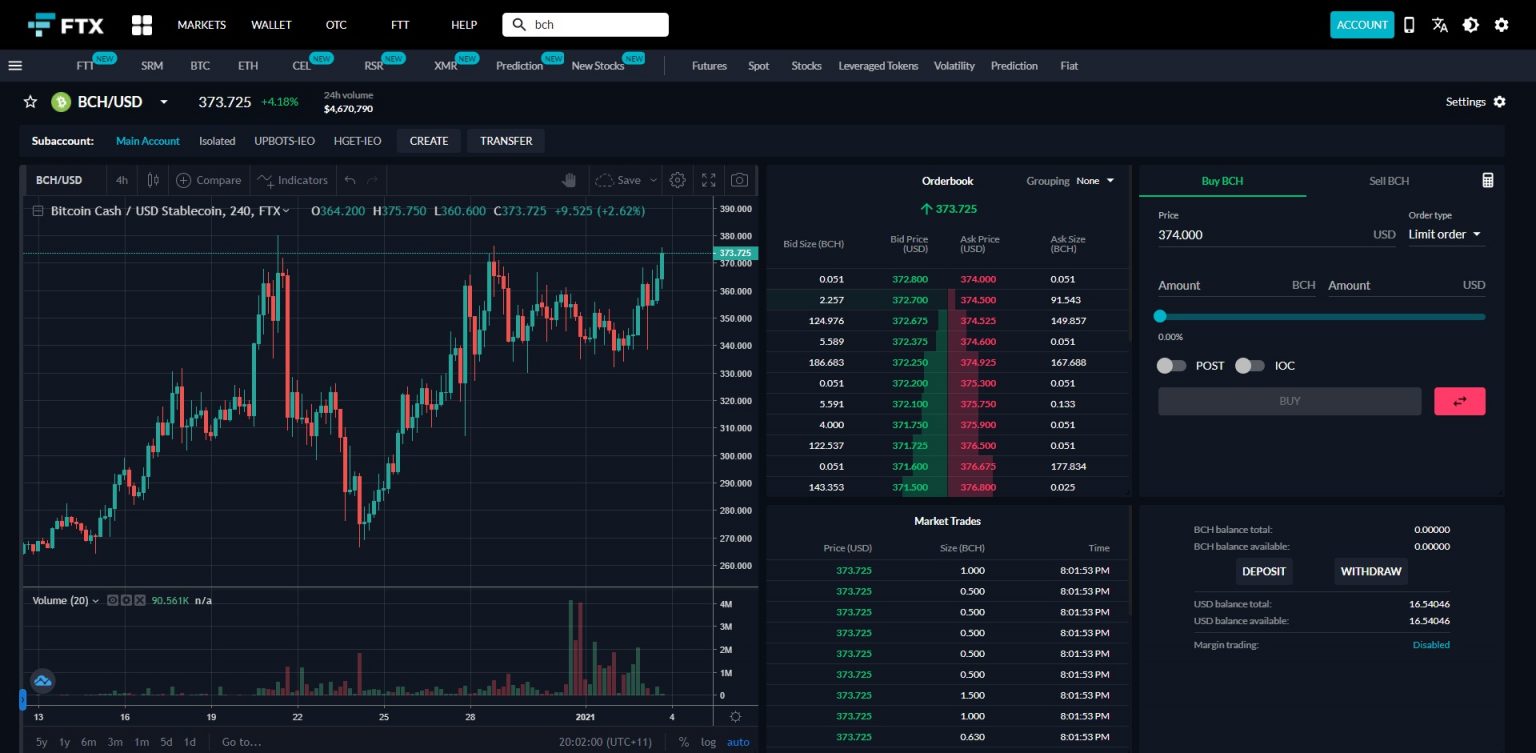Change Order type from Limit order dropdown
Screen dimensions: 1536x753
1444,234
